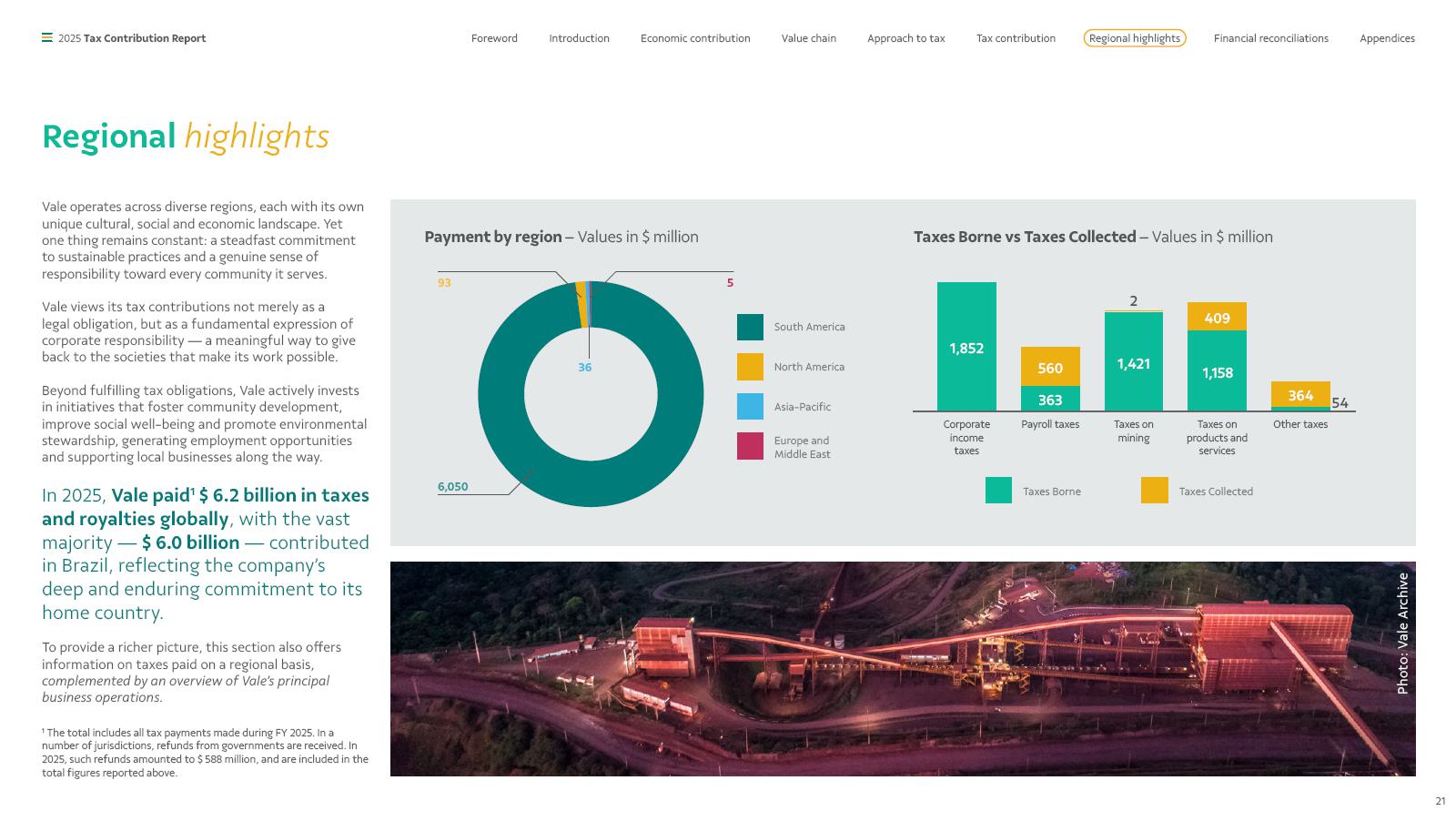The width and height of the screenshot is (1456, 821).
Task: Click the red 5 donut chart label
Action: 730,283
